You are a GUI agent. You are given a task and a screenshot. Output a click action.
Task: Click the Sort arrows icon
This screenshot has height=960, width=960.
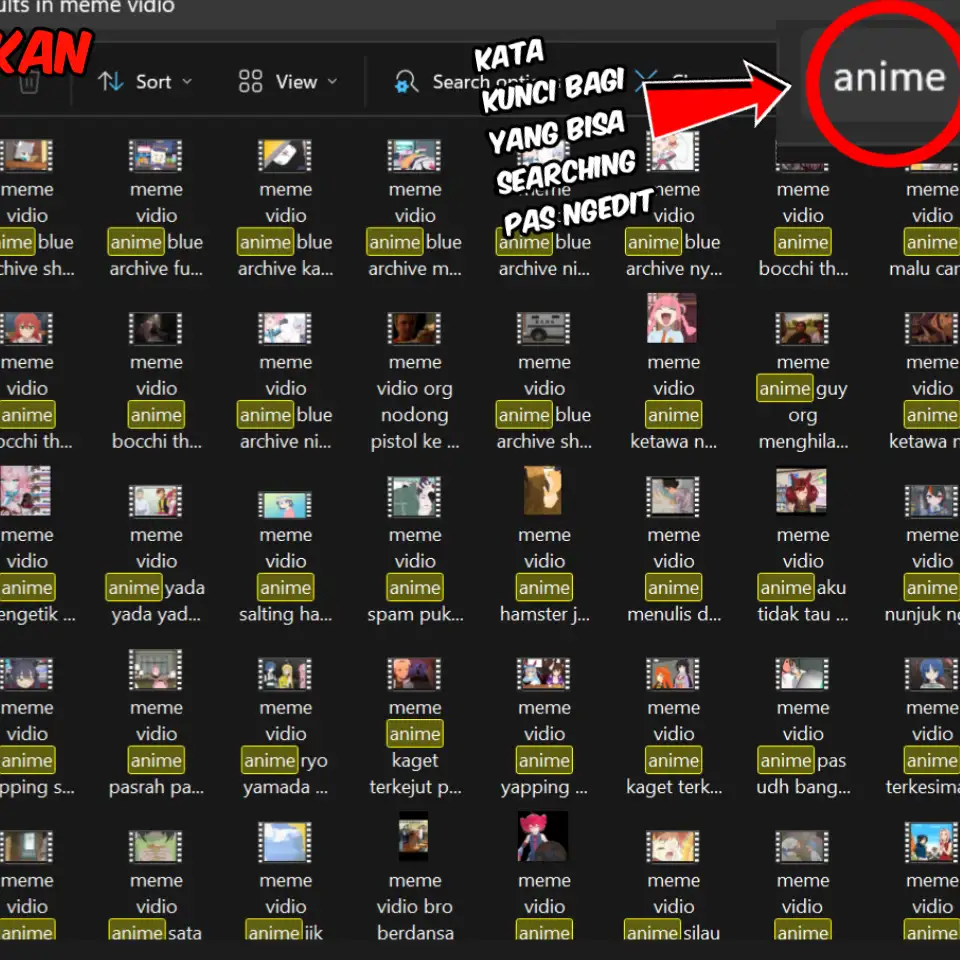point(111,81)
